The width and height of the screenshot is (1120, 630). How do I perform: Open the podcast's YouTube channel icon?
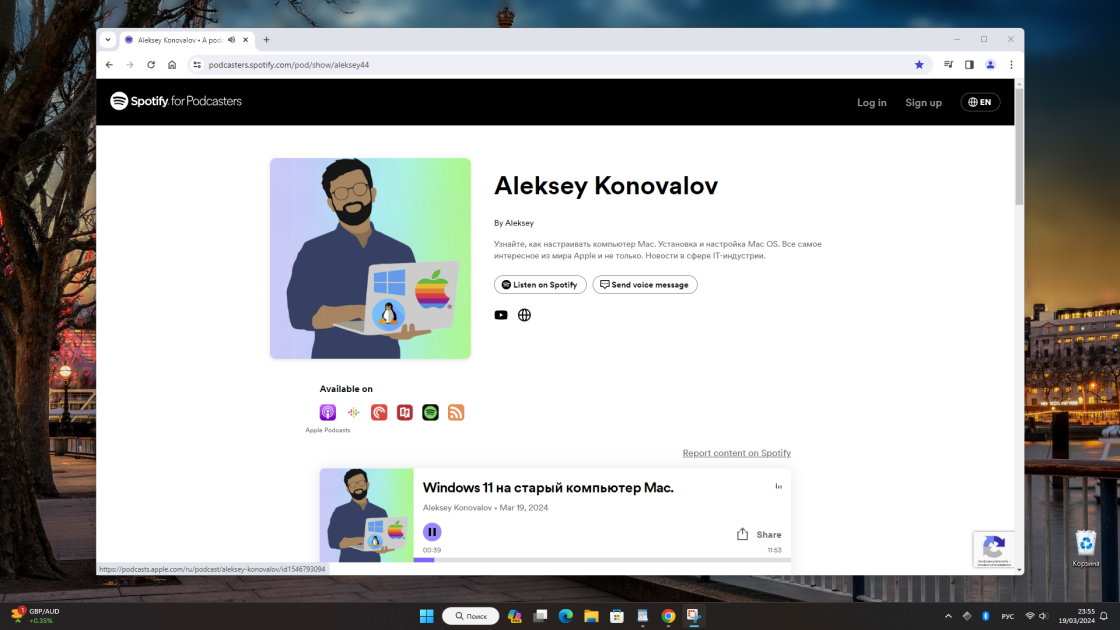501,315
